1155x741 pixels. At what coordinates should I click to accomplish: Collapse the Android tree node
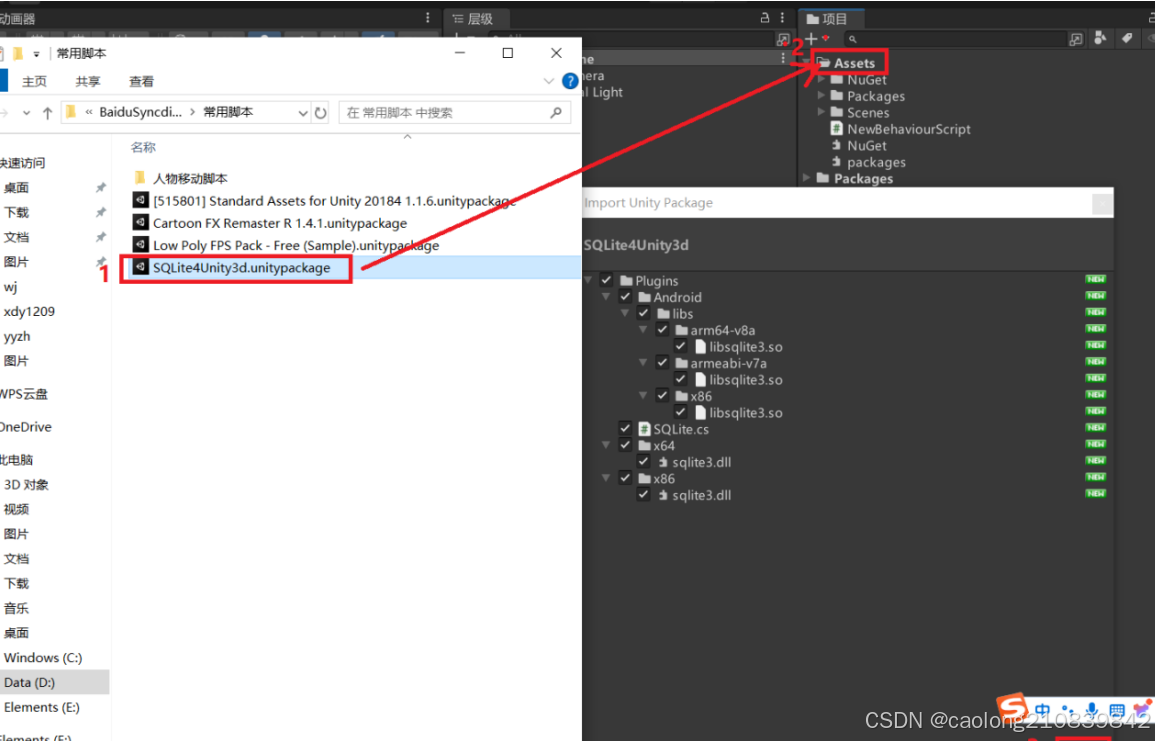[606, 297]
